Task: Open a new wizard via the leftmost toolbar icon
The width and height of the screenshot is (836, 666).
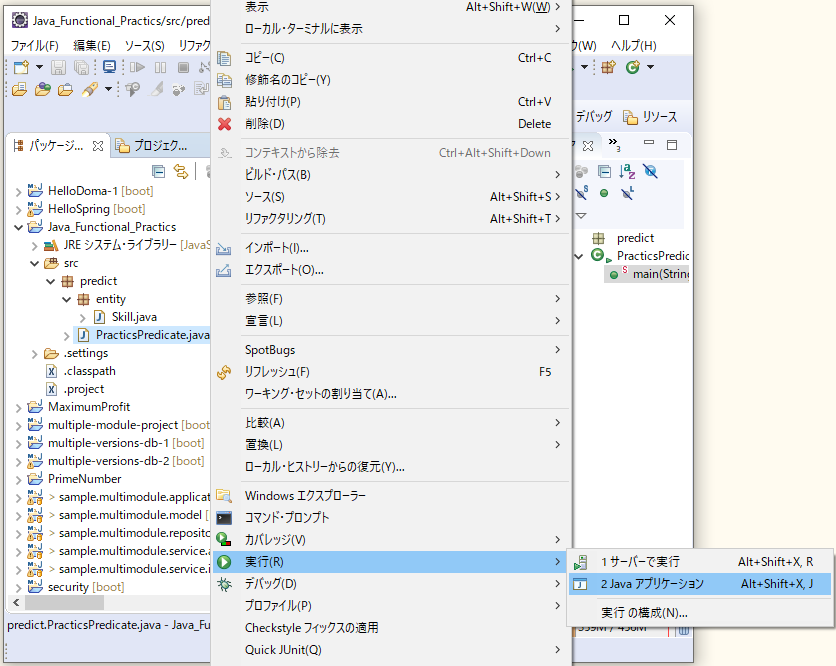Action: [20, 67]
